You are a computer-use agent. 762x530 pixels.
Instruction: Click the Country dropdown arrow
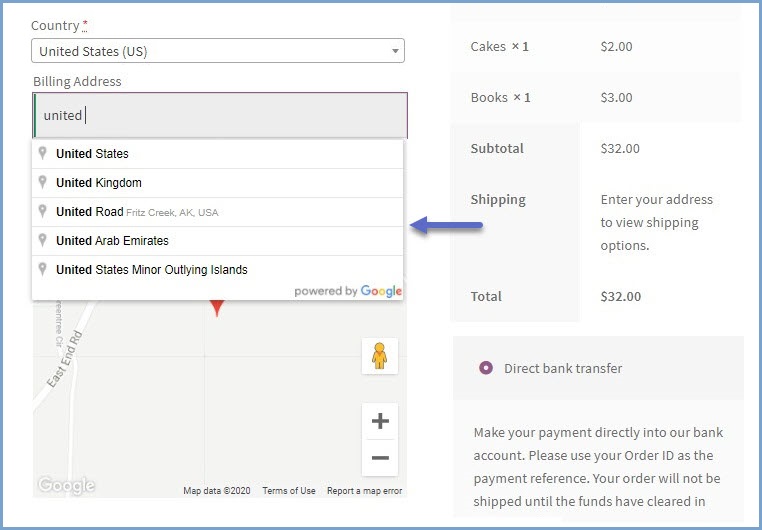pos(395,51)
